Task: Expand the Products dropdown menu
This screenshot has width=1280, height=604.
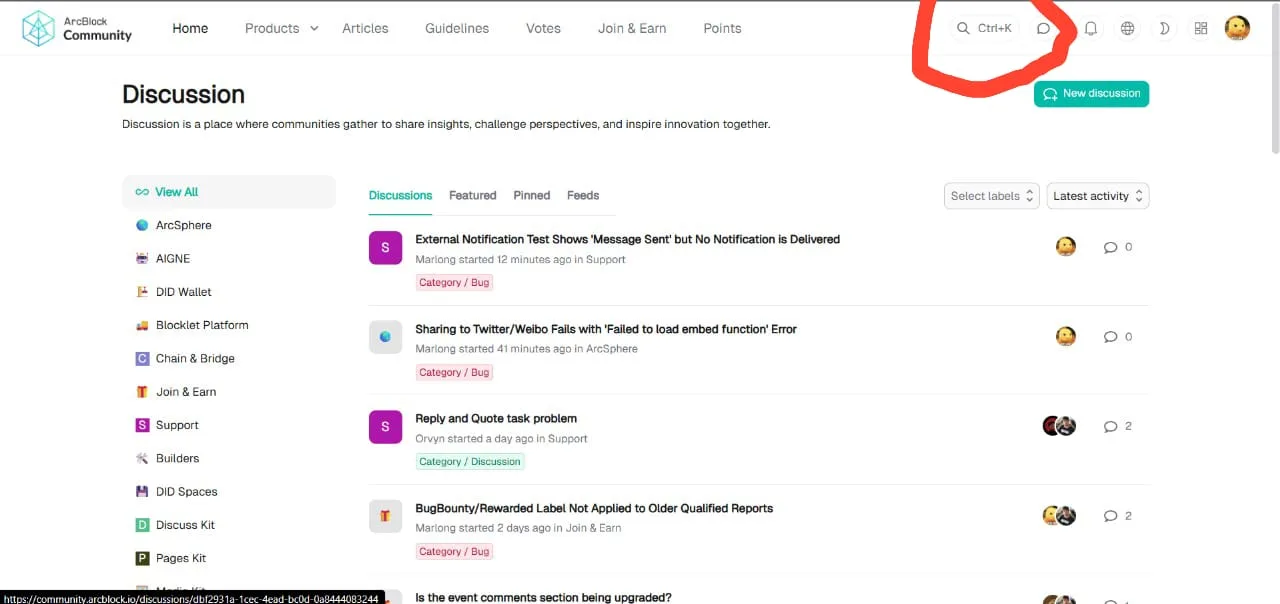Action: point(282,28)
